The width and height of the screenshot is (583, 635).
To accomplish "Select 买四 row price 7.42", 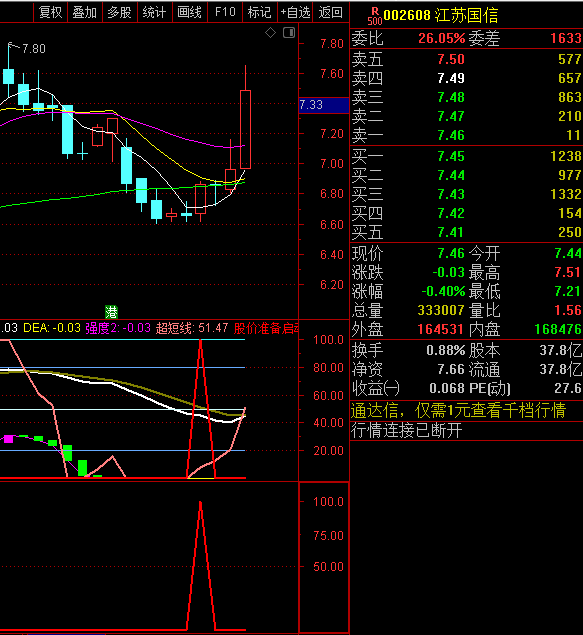I will 451,213.
